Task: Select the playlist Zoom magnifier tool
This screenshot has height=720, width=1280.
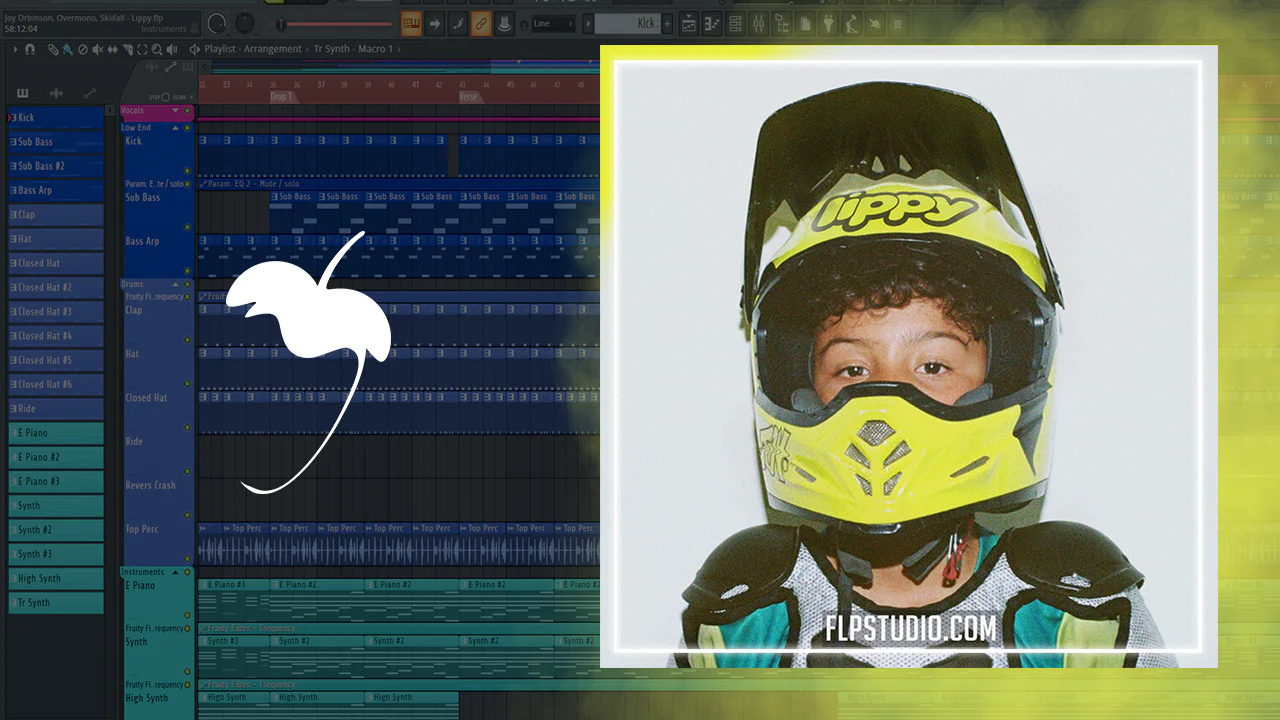Action: 156,49
